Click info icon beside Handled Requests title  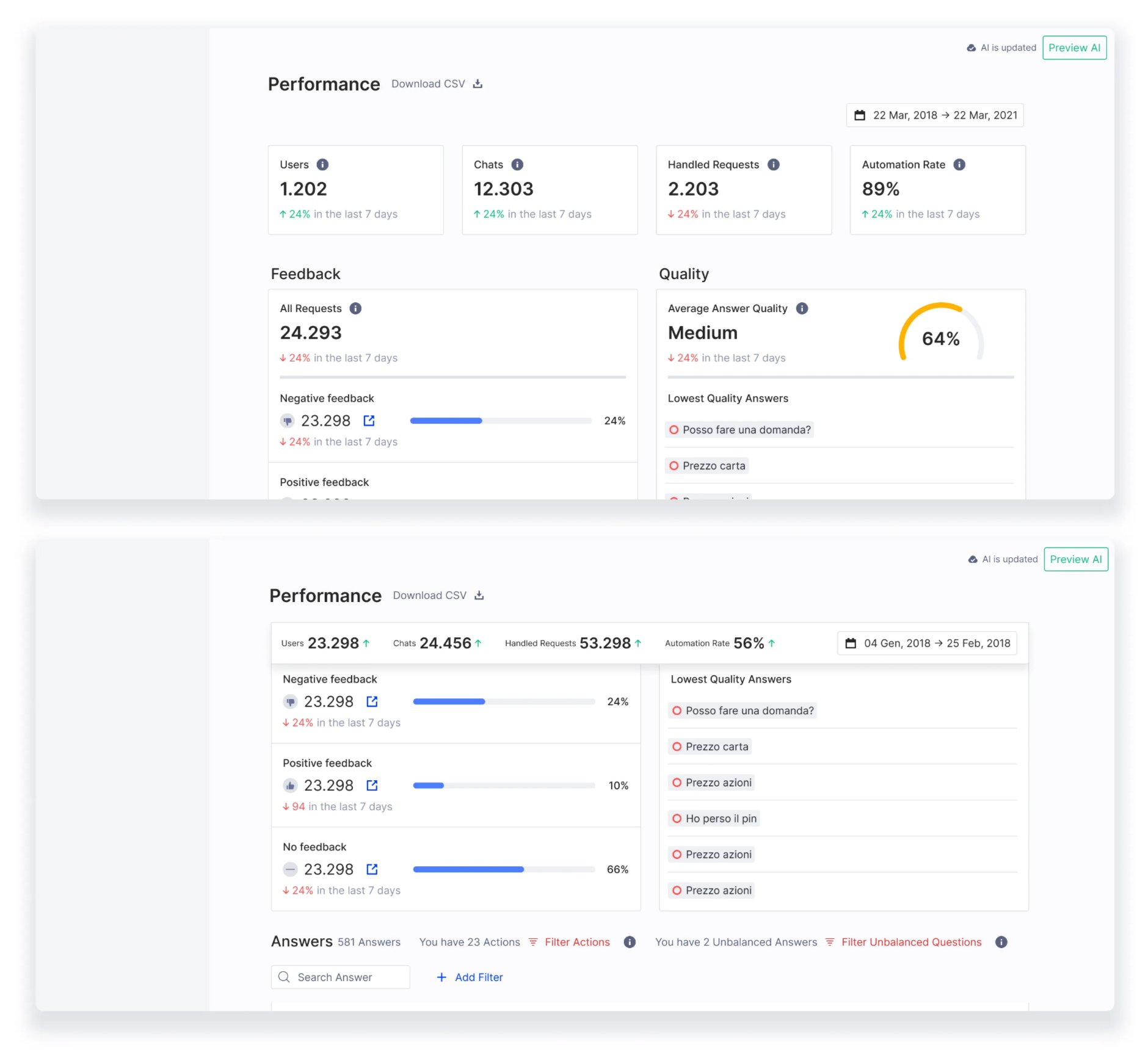click(x=773, y=165)
